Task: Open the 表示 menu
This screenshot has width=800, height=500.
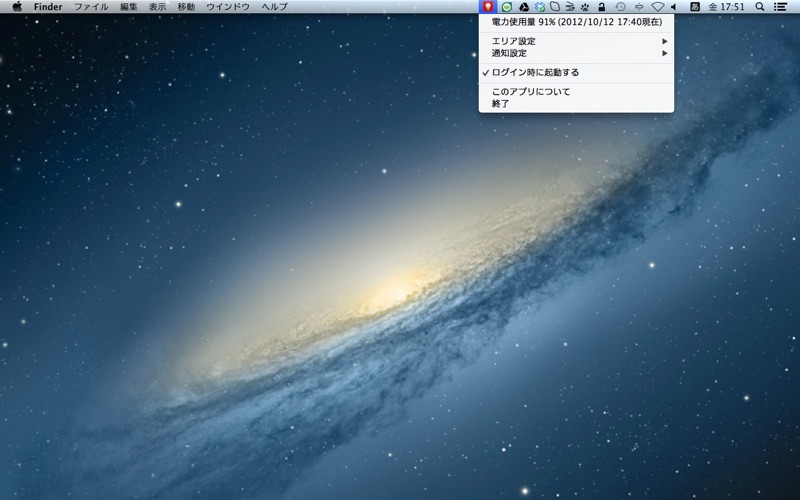Action: [x=157, y=7]
